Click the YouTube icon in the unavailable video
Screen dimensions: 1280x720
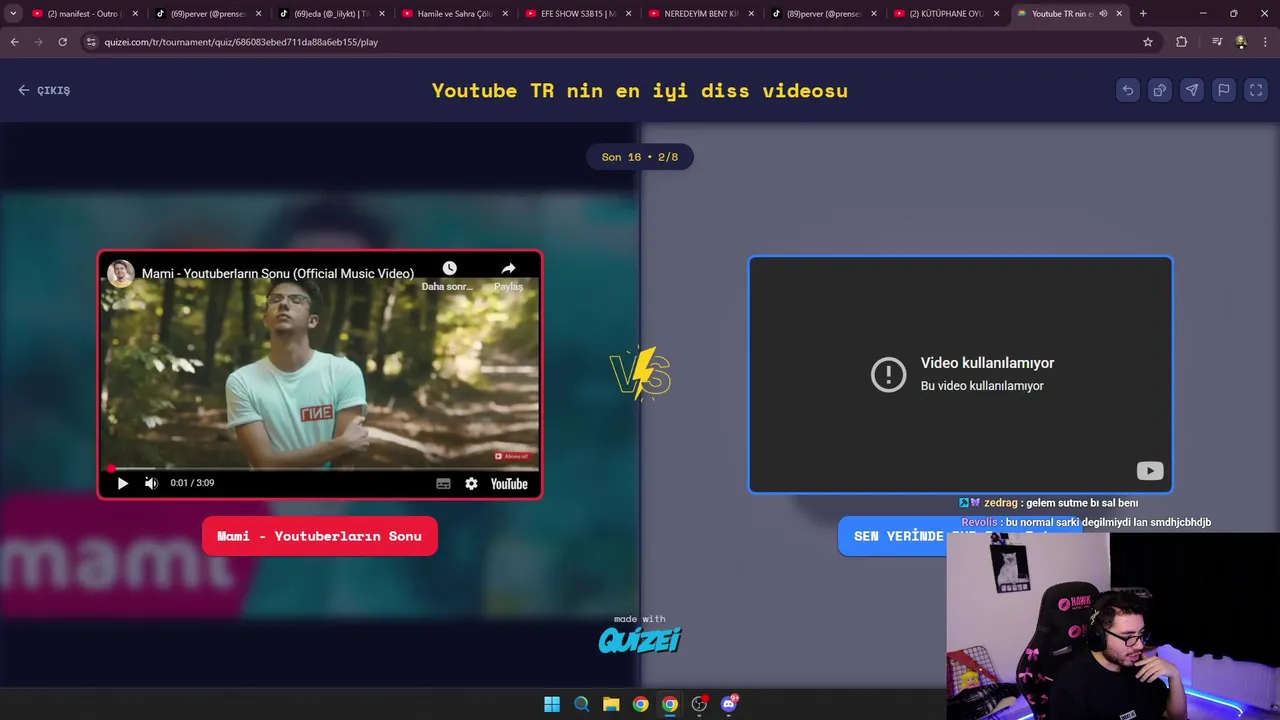tap(1149, 471)
